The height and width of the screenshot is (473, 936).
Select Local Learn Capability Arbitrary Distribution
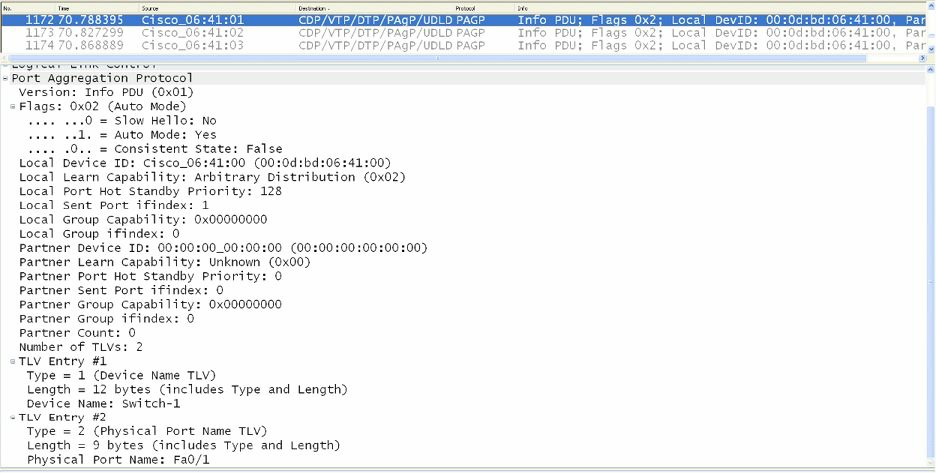[x=212, y=177]
